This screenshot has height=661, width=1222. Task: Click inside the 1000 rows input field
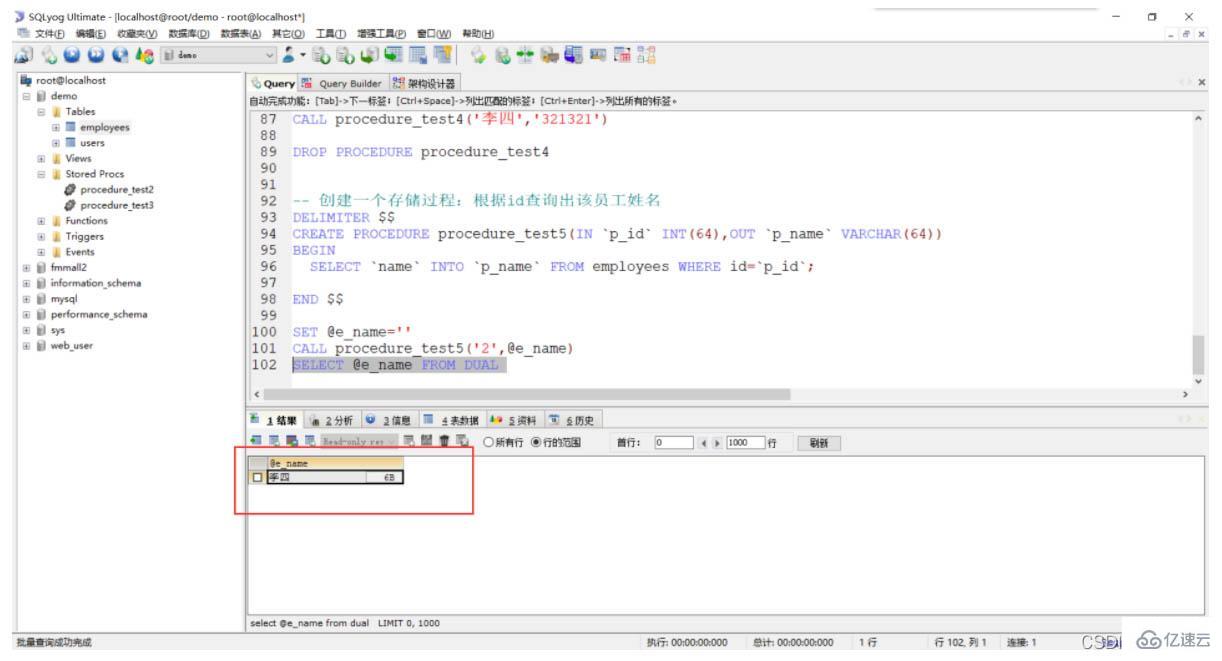760,443
